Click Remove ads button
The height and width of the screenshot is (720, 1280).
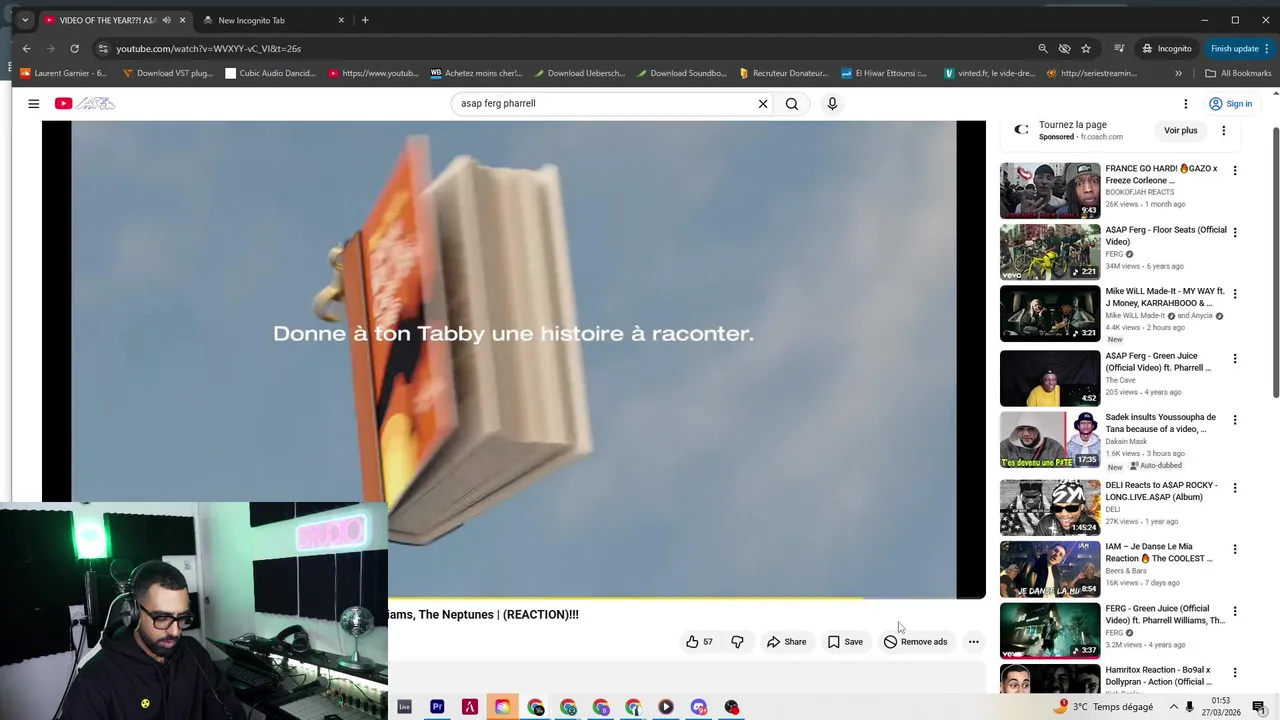(x=915, y=642)
